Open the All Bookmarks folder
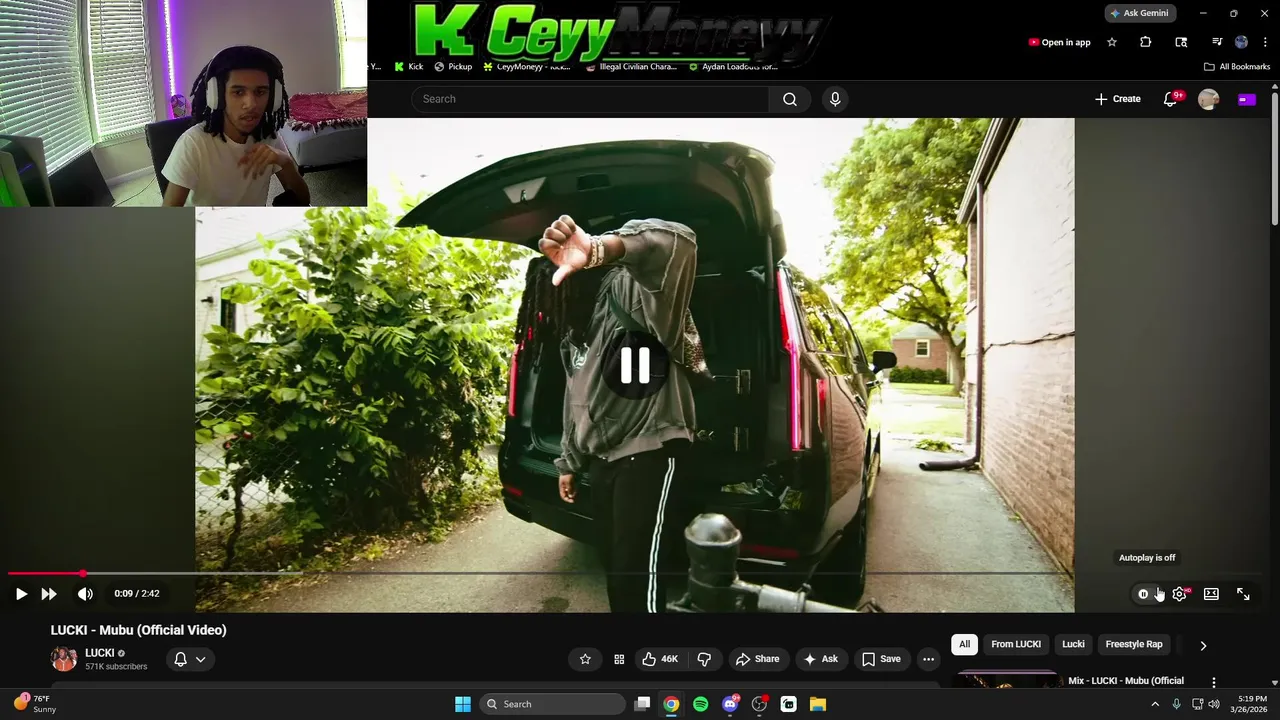This screenshot has height=720, width=1280. 1237,67
